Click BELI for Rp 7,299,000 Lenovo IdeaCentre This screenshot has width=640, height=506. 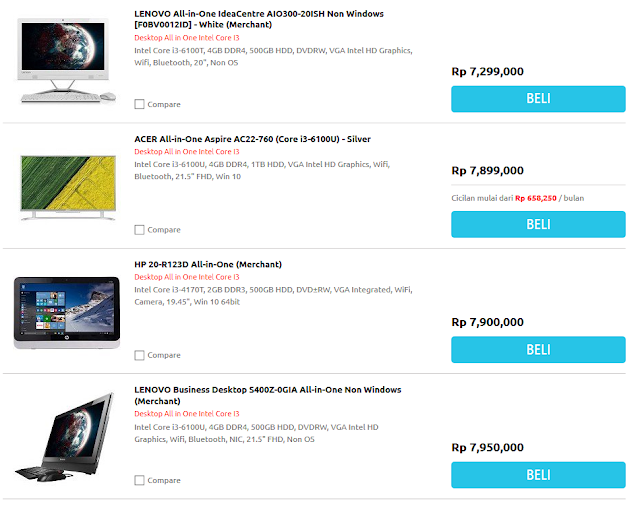[x=538, y=99]
